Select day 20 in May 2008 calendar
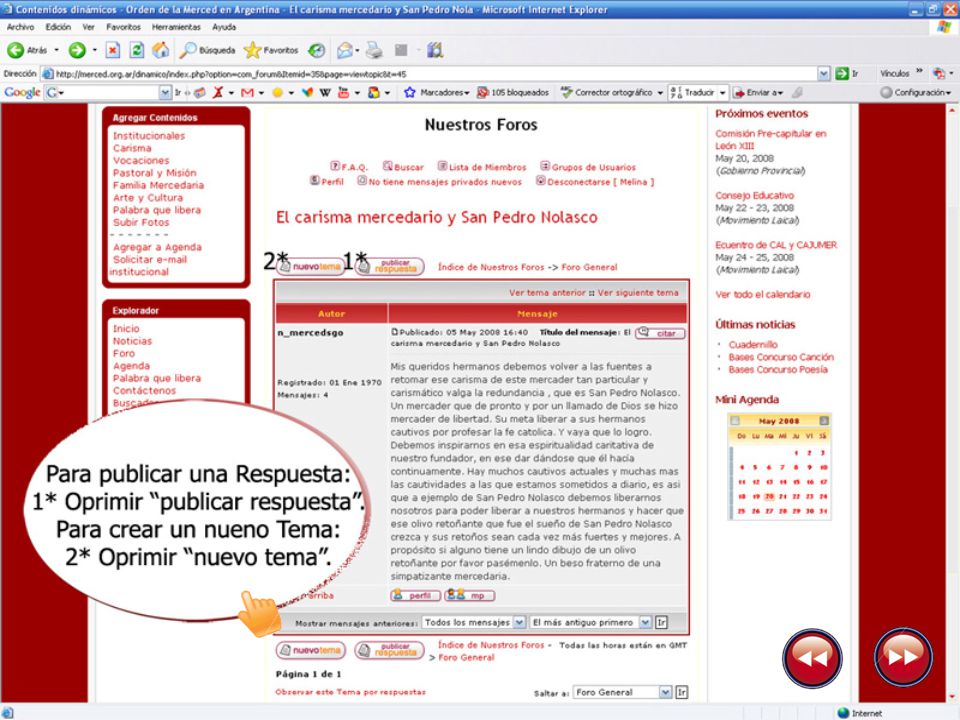Viewport: 960px width, 720px height. [770, 497]
